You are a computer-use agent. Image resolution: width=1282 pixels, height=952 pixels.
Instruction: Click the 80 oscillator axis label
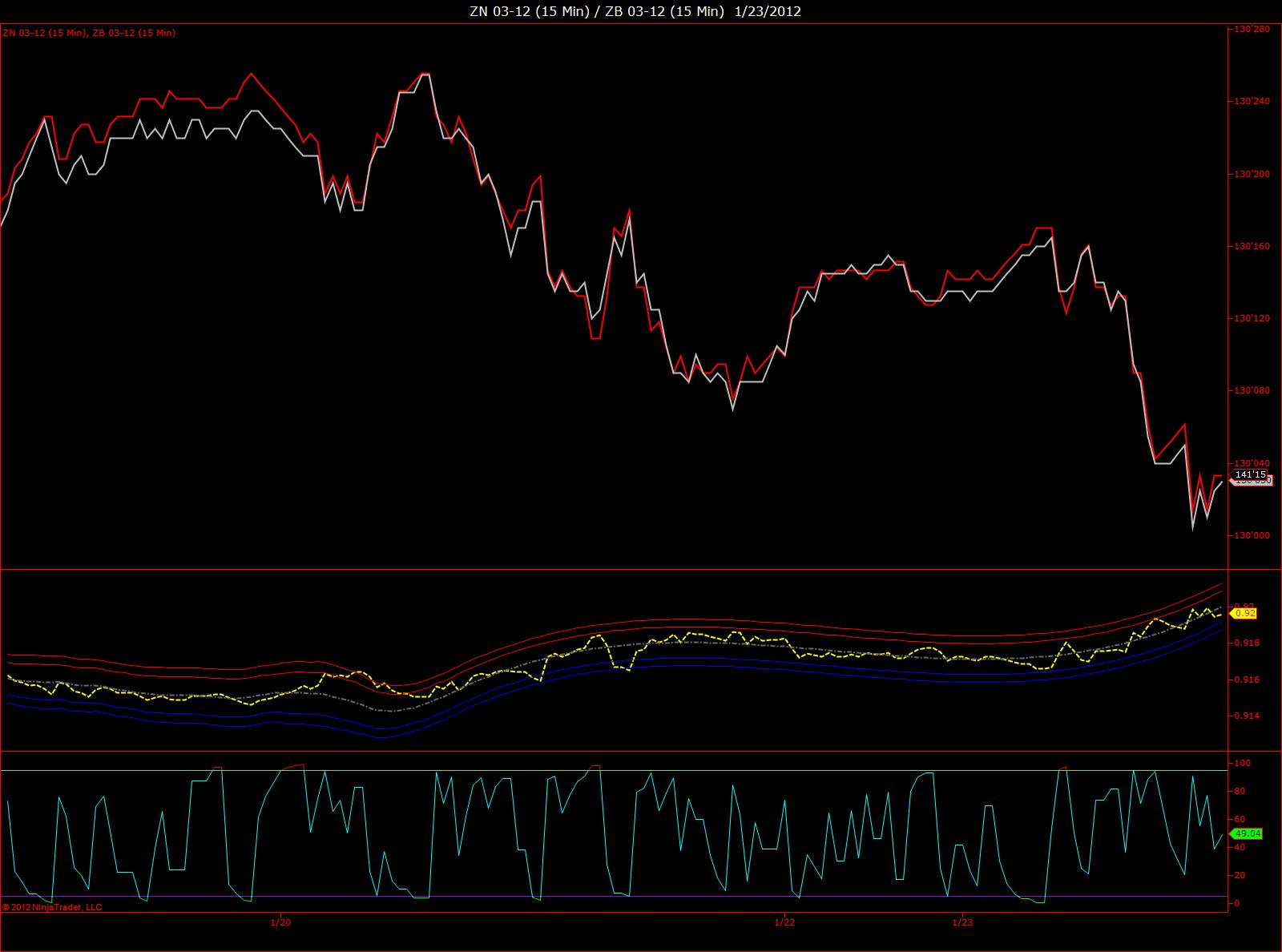(1241, 791)
